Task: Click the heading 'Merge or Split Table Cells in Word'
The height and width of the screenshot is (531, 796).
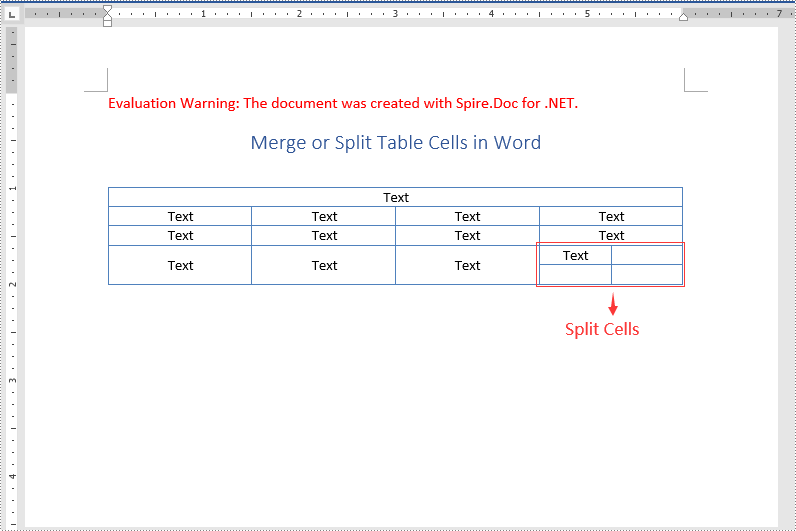Action: pyautogui.click(x=396, y=143)
